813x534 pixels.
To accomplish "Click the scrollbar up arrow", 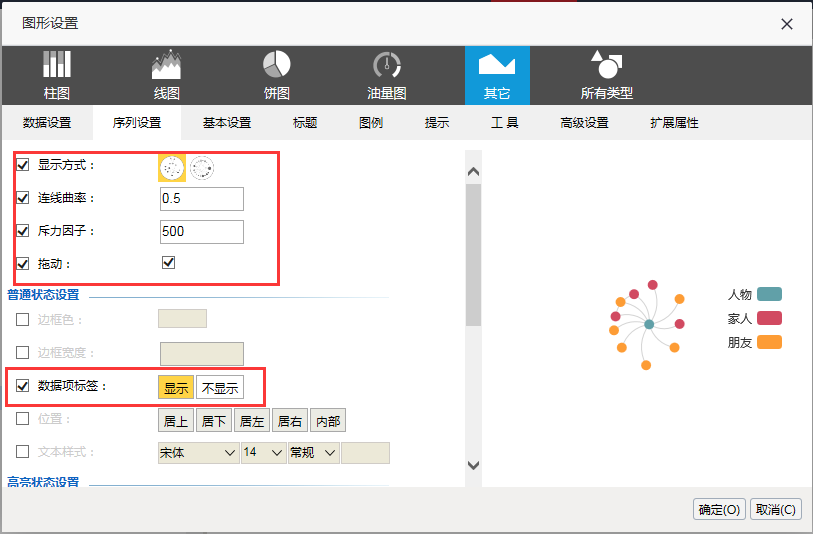I will 473,172.
